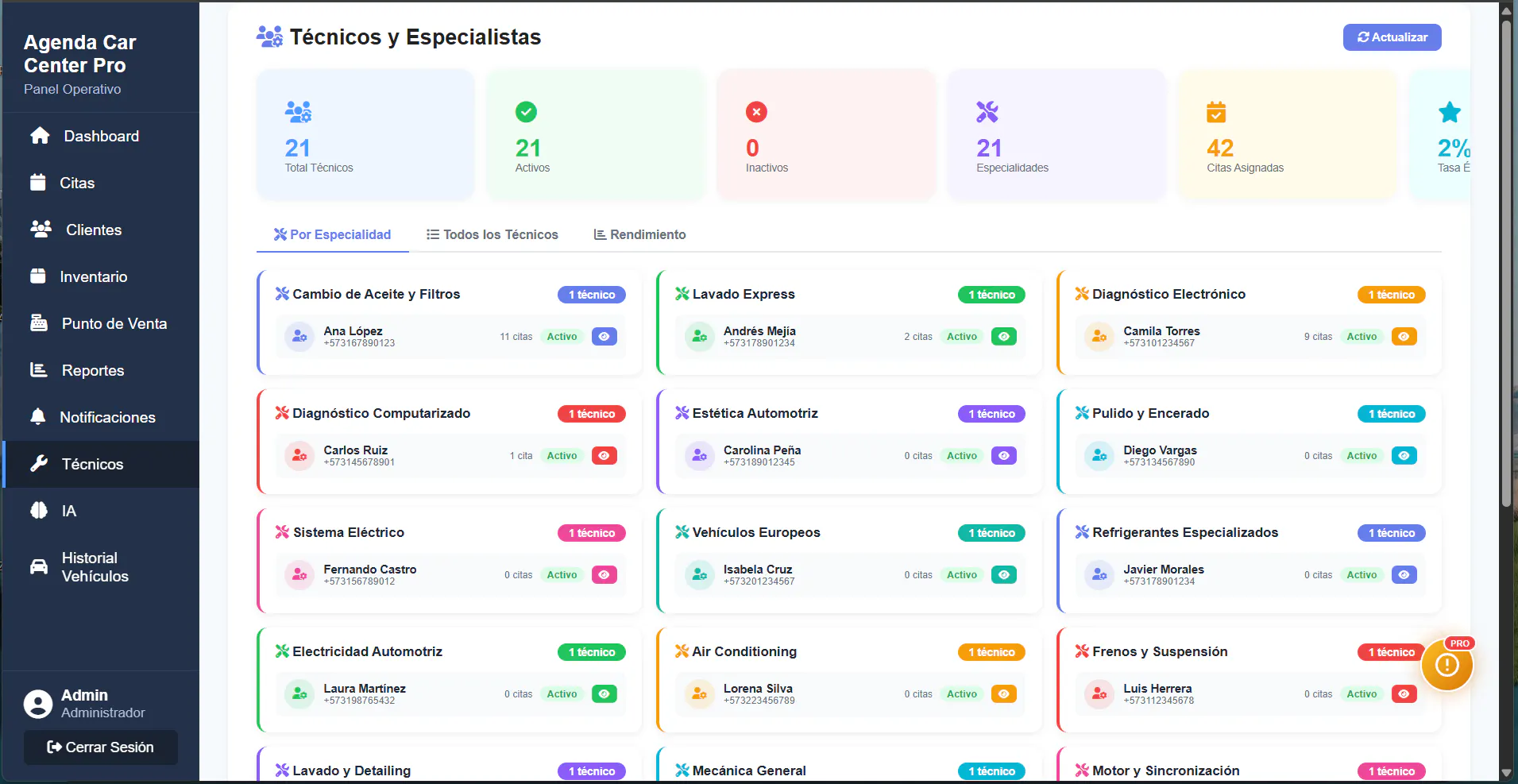The height and width of the screenshot is (784, 1518).
Task: Click the '1 técnico' badge on Lavado Express
Action: point(991,295)
